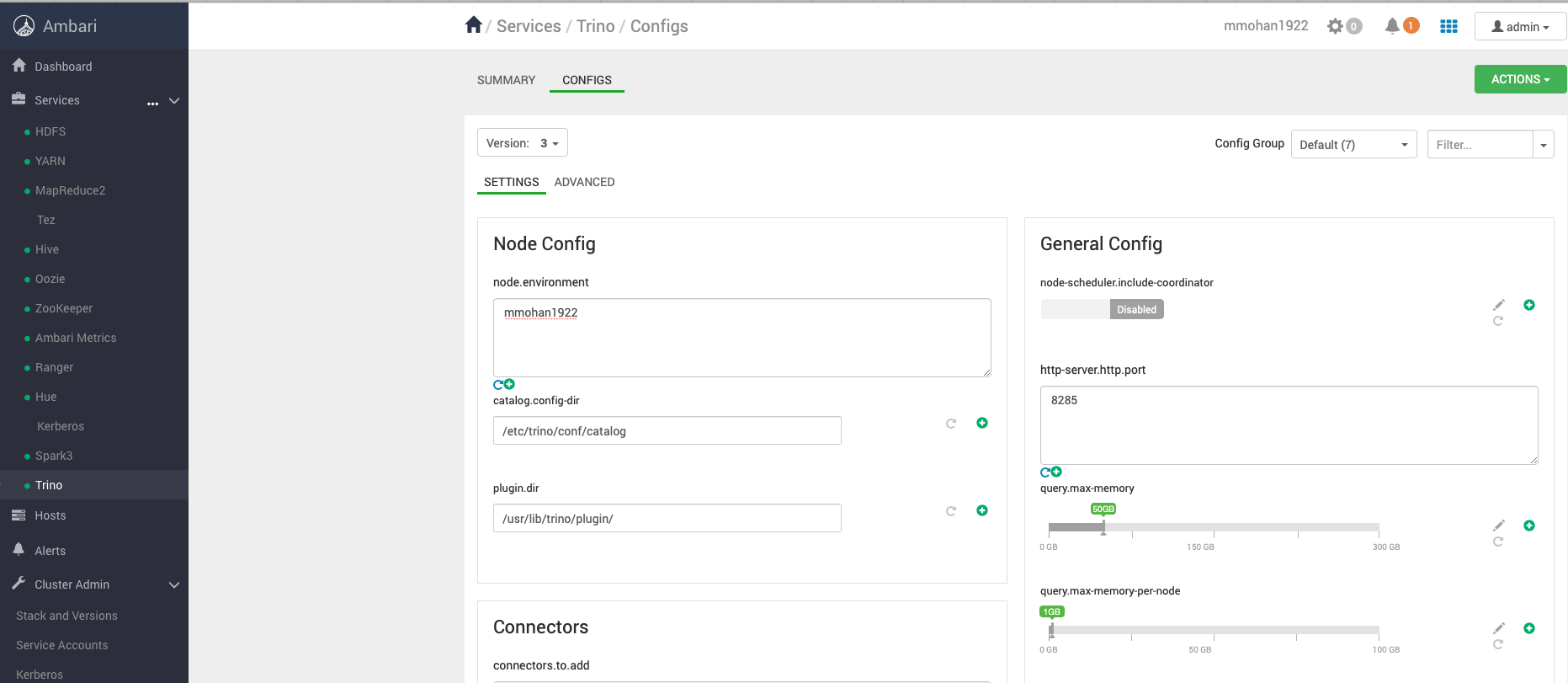The height and width of the screenshot is (683, 1568).
Task: Click the Filter text box
Action: [x=1480, y=145]
